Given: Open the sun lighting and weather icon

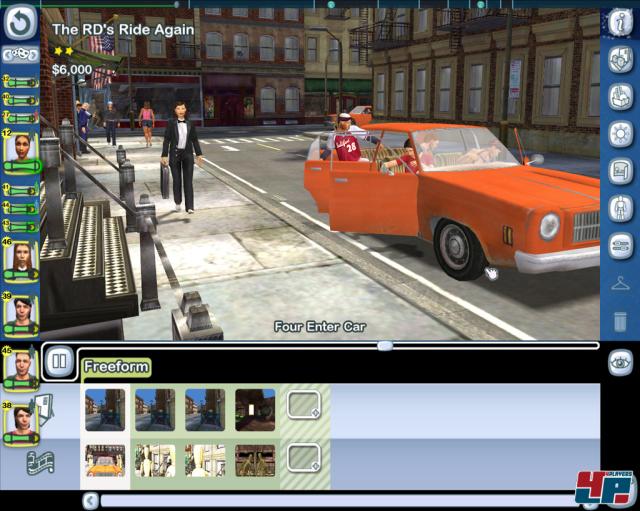Looking at the screenshot, I should tap(620, 134).
